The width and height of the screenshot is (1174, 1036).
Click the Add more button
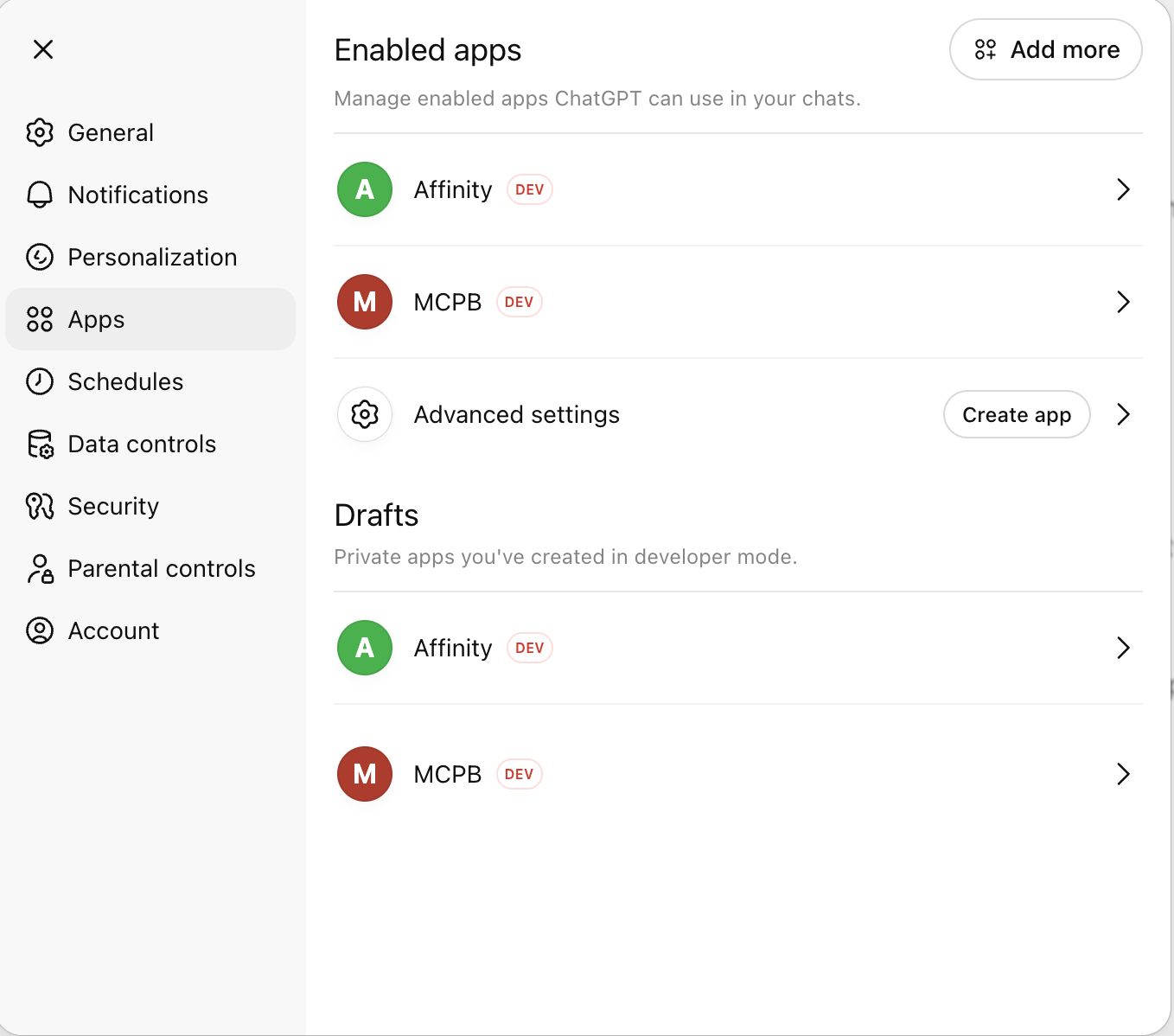click(1045, 49)
